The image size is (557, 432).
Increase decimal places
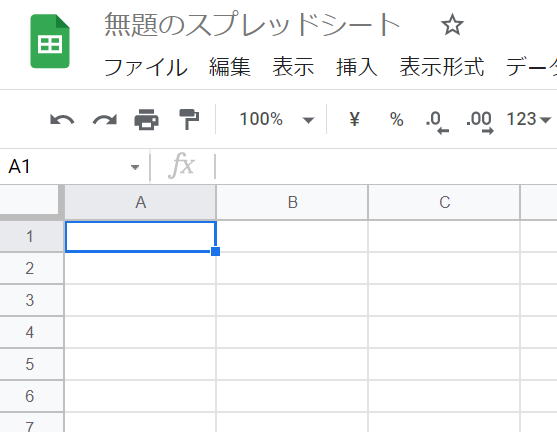point(480,122)
